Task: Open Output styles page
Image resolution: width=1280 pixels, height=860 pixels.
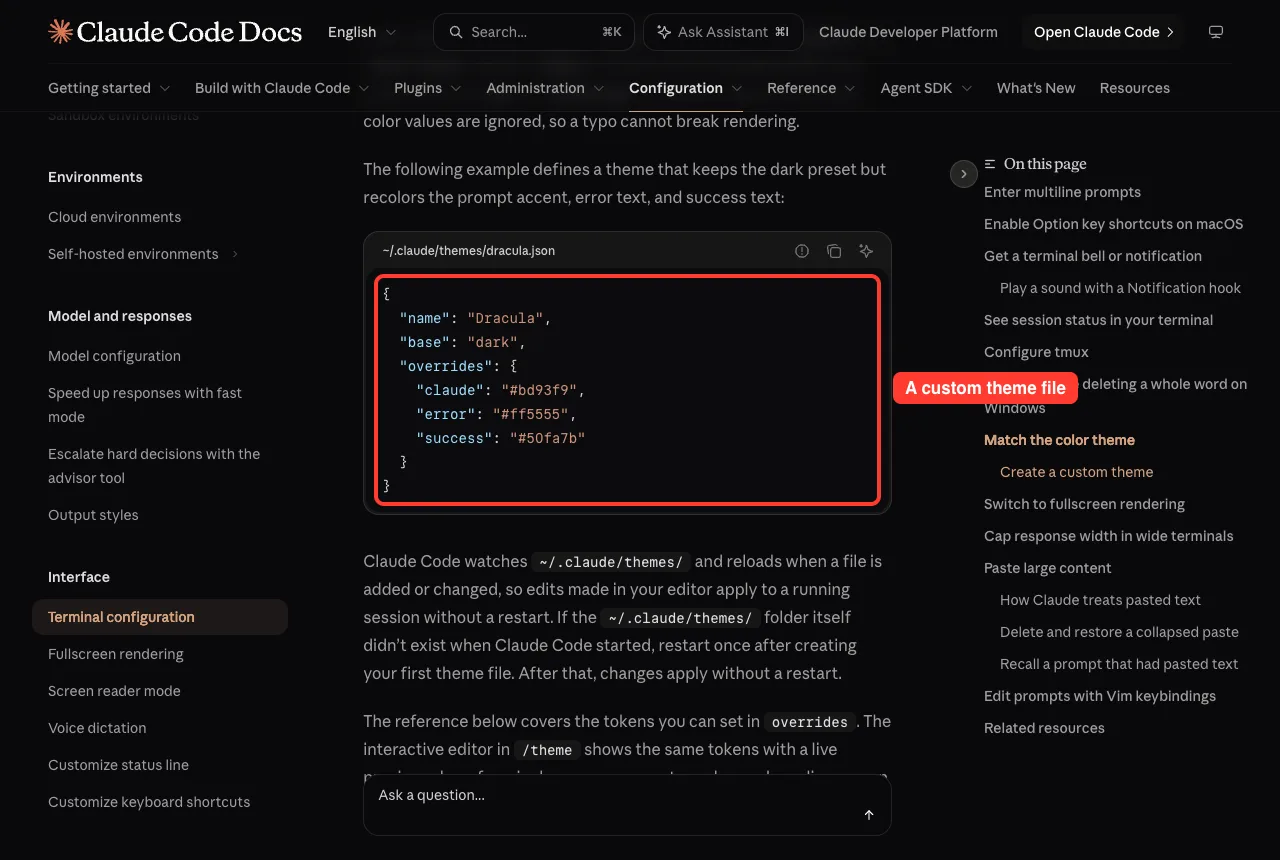Action: pos(93,515)
